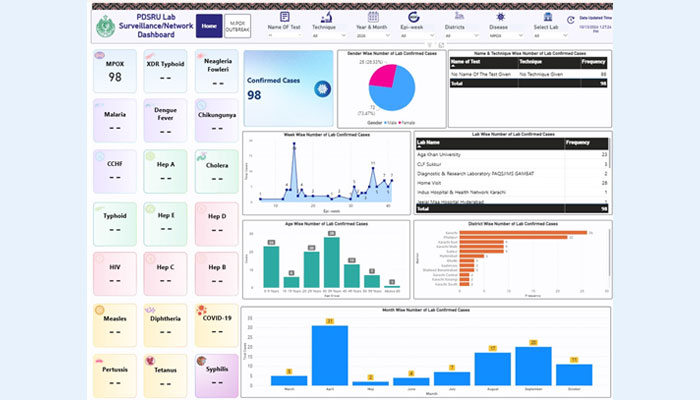The height and width of the screenshot is (400, 700).
Task: Click the Confirmed Cases 98 card
Action: click(288, 88)
